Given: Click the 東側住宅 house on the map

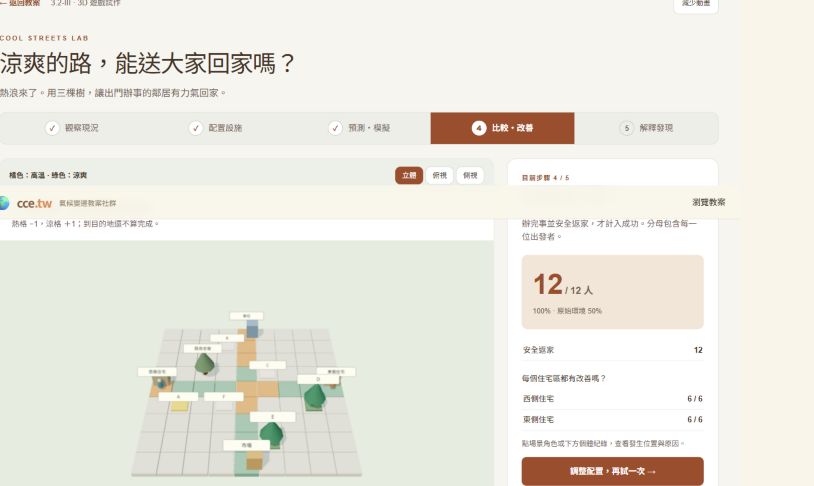Looking at the screenshot, I should coord(333,384).
